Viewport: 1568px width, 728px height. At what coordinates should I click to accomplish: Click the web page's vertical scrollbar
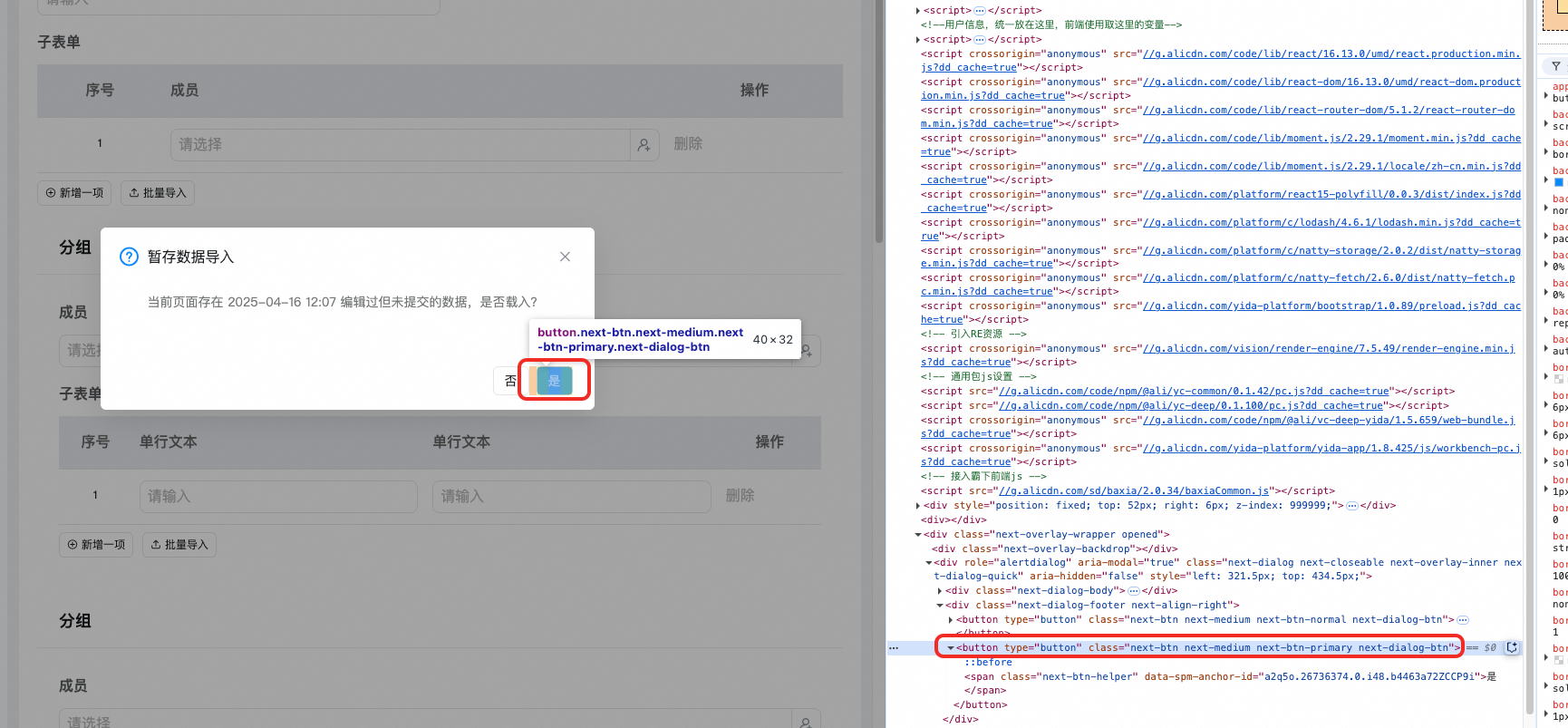(x=878, y=122)
